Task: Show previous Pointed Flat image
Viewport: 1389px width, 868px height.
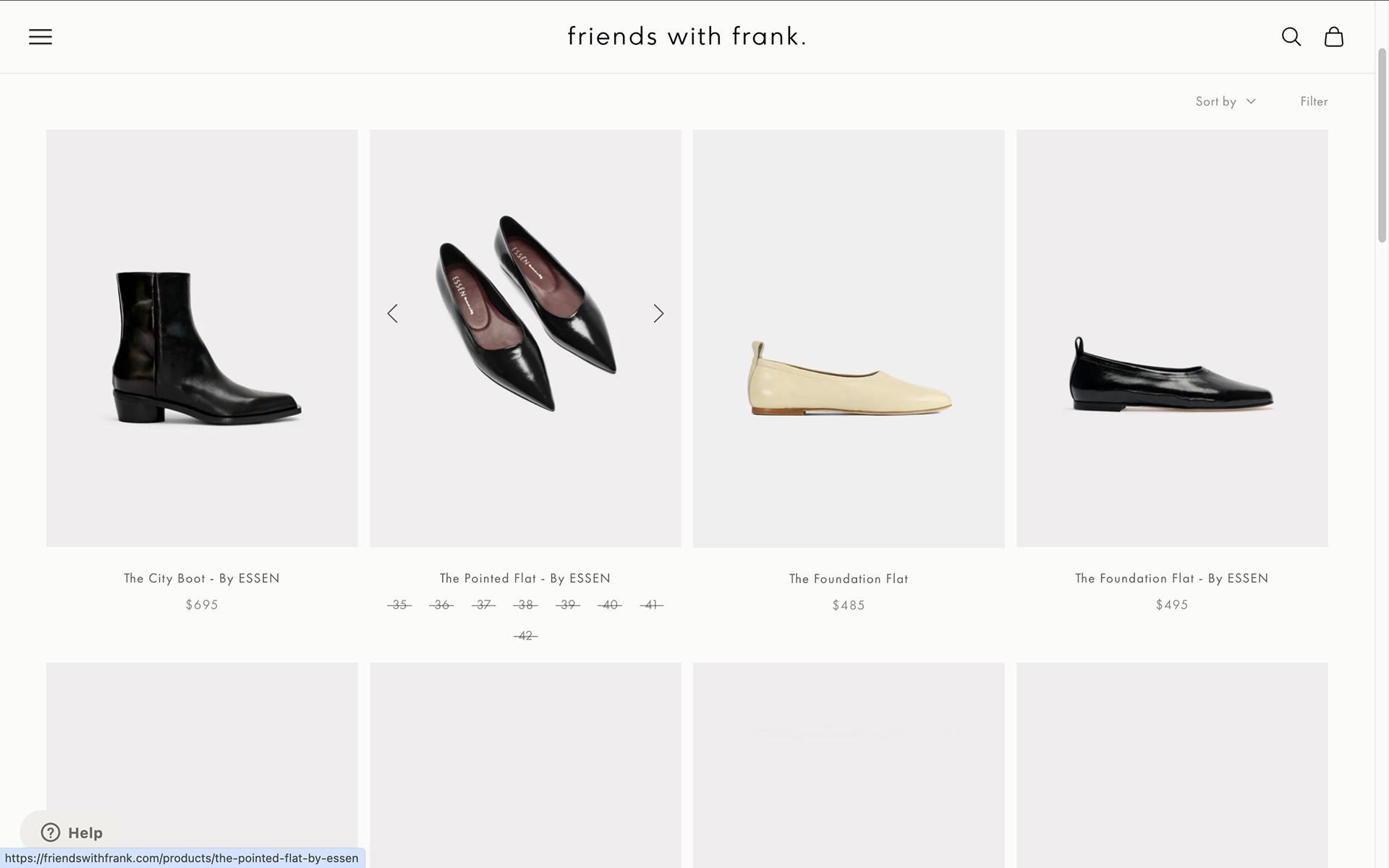Action: point(392,313)
